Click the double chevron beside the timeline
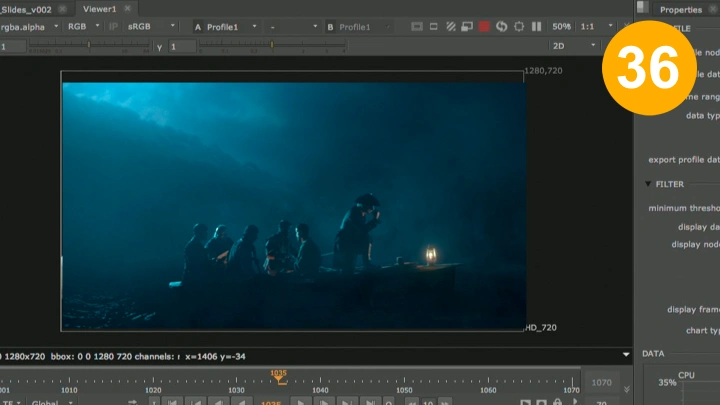This screenshot has height=405, width=720. coord(627,389)
